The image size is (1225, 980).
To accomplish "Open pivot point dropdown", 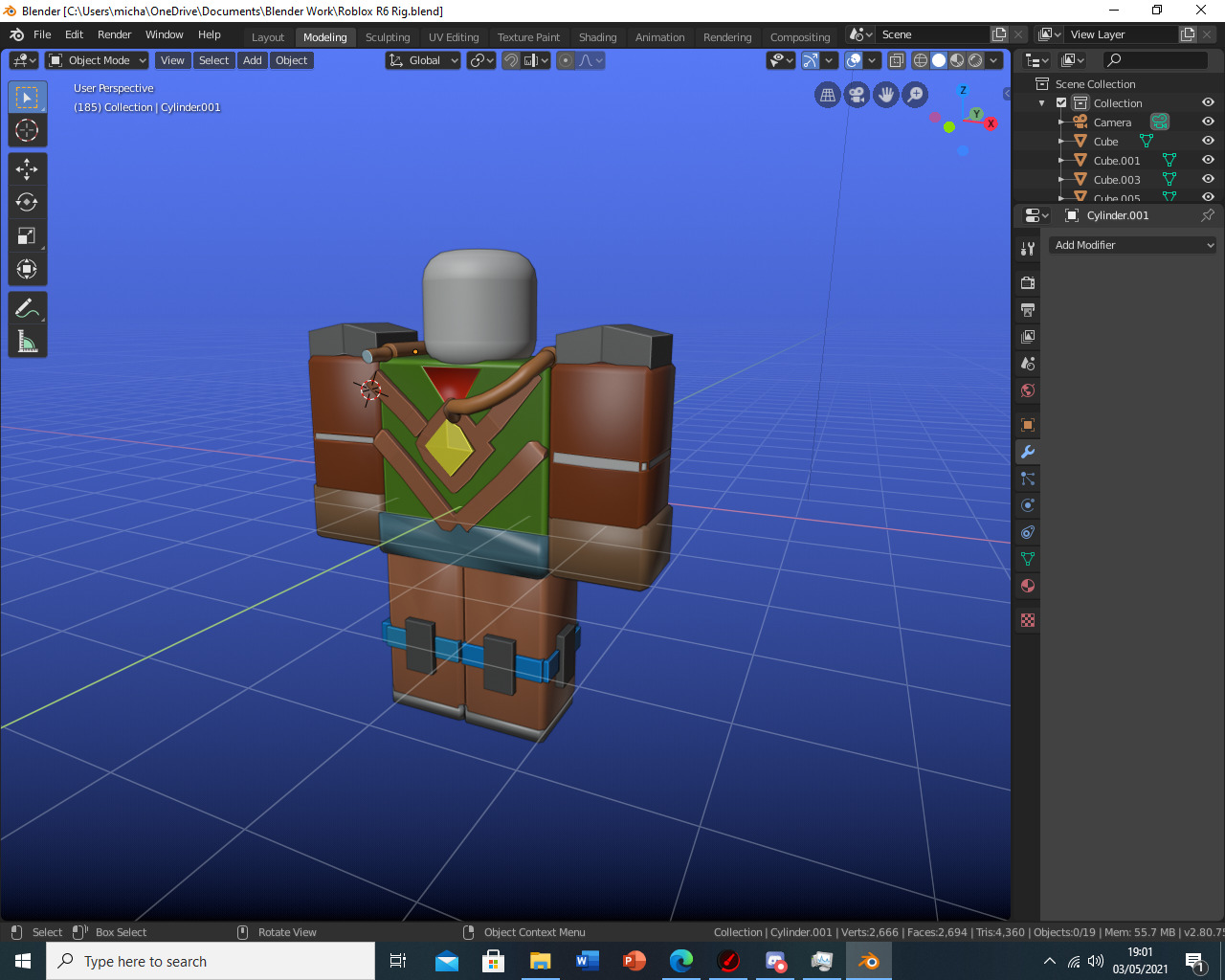I will point(481,60).
